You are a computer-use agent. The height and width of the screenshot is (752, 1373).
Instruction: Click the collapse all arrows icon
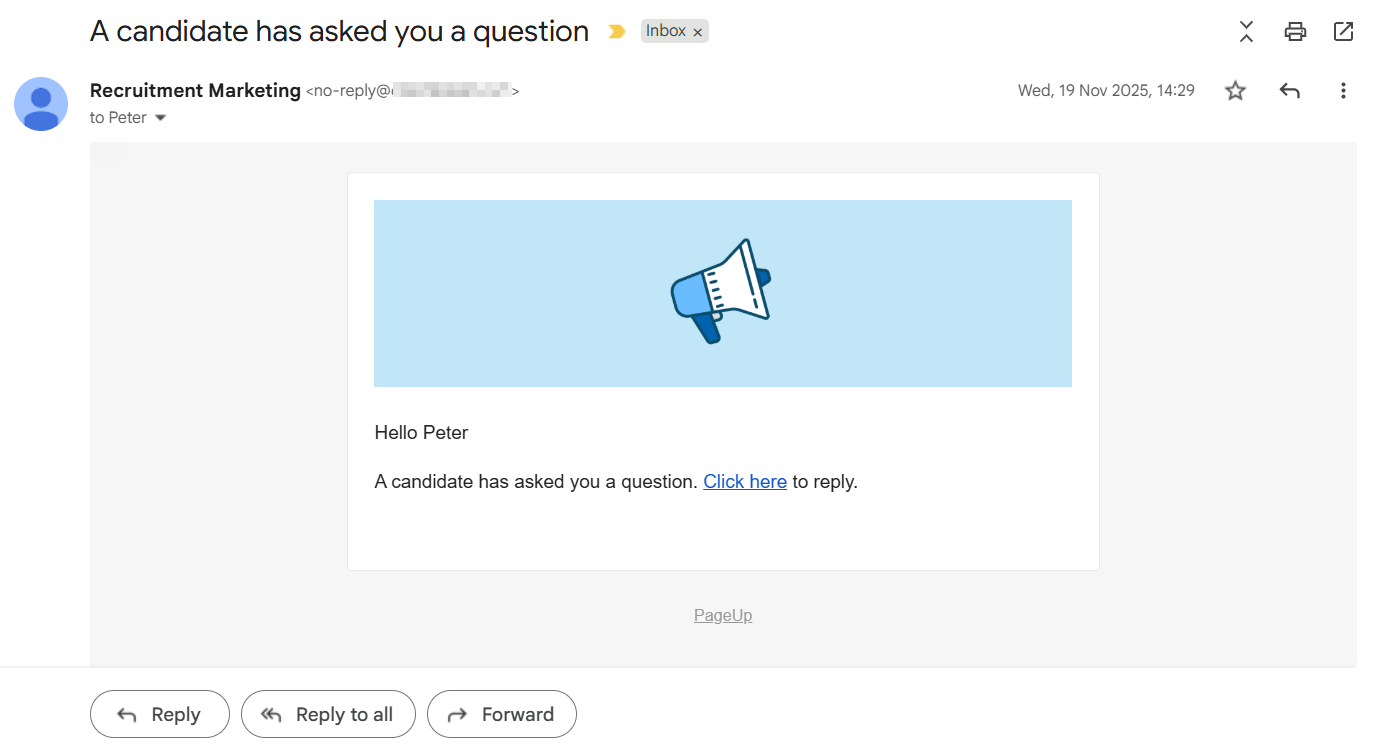(1246, 32)
